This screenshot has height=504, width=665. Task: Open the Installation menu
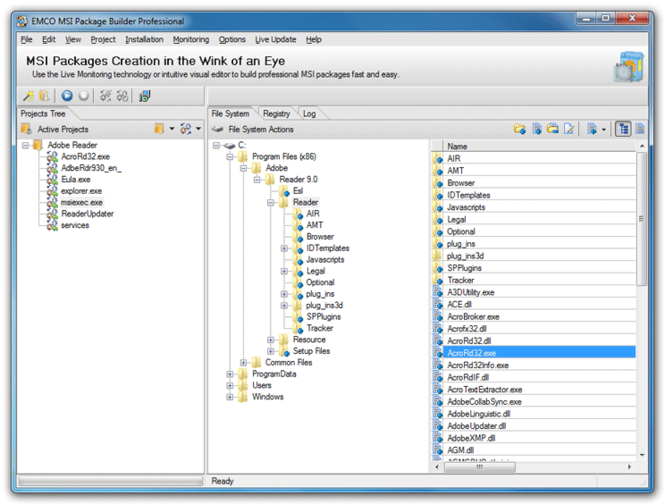tap(144, 39)
